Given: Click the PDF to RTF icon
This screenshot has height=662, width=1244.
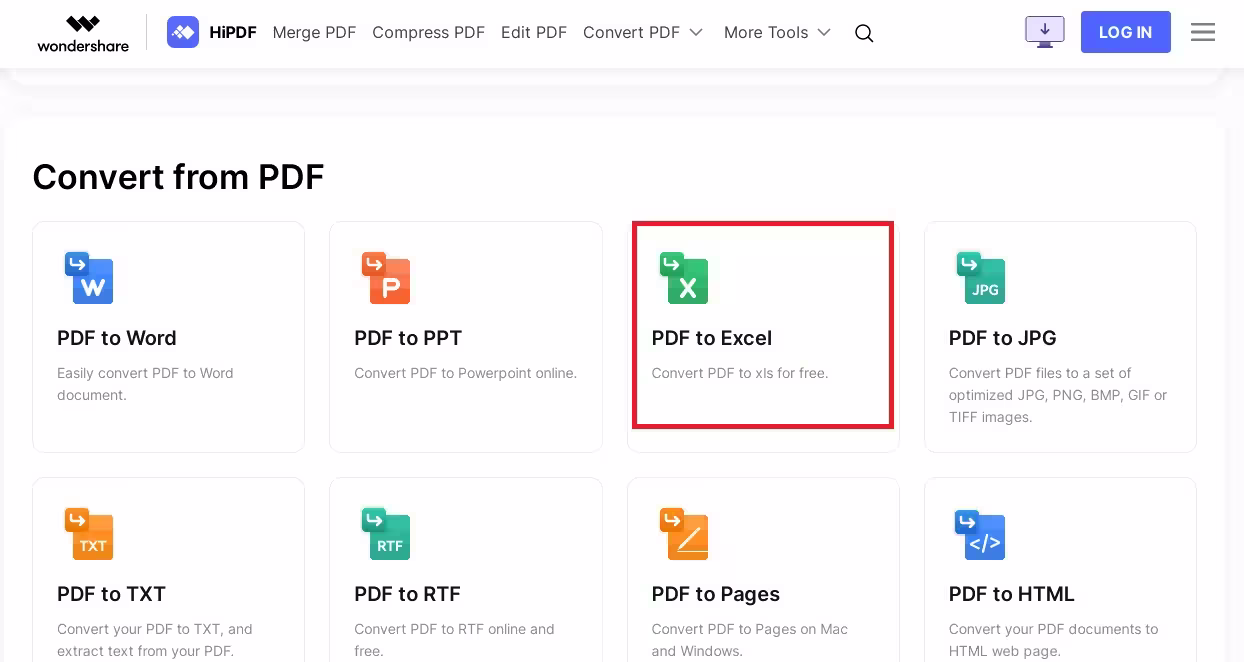Looking at the screenshot, I should [x=386, y=534].
